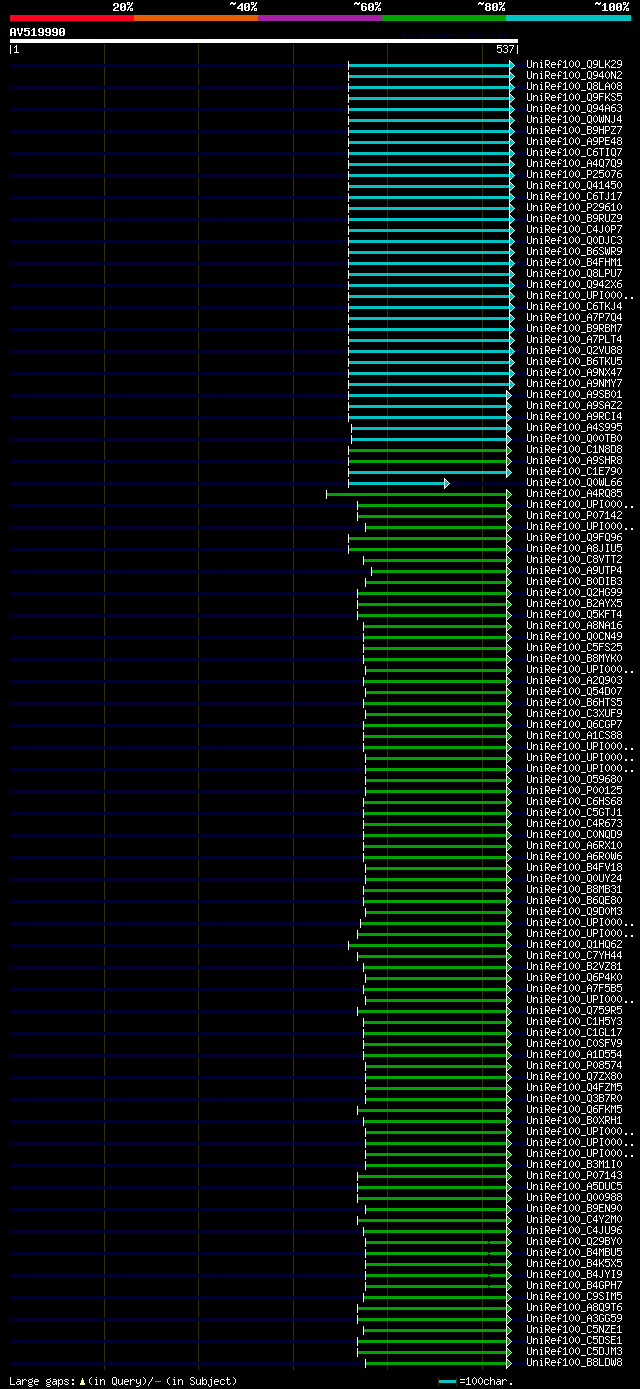
Task: Open hit UniRef100_A1CS88
Action: 574,735
